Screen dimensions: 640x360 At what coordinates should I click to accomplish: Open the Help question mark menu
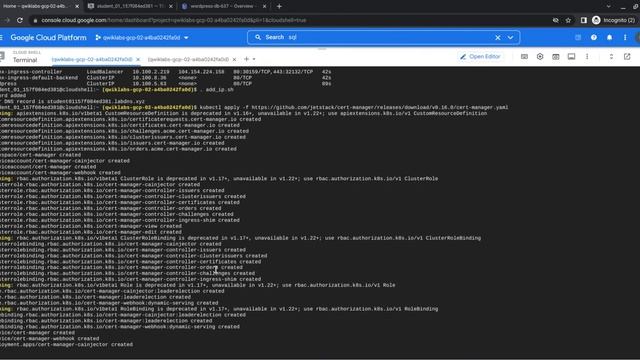[x=593, y=38]
